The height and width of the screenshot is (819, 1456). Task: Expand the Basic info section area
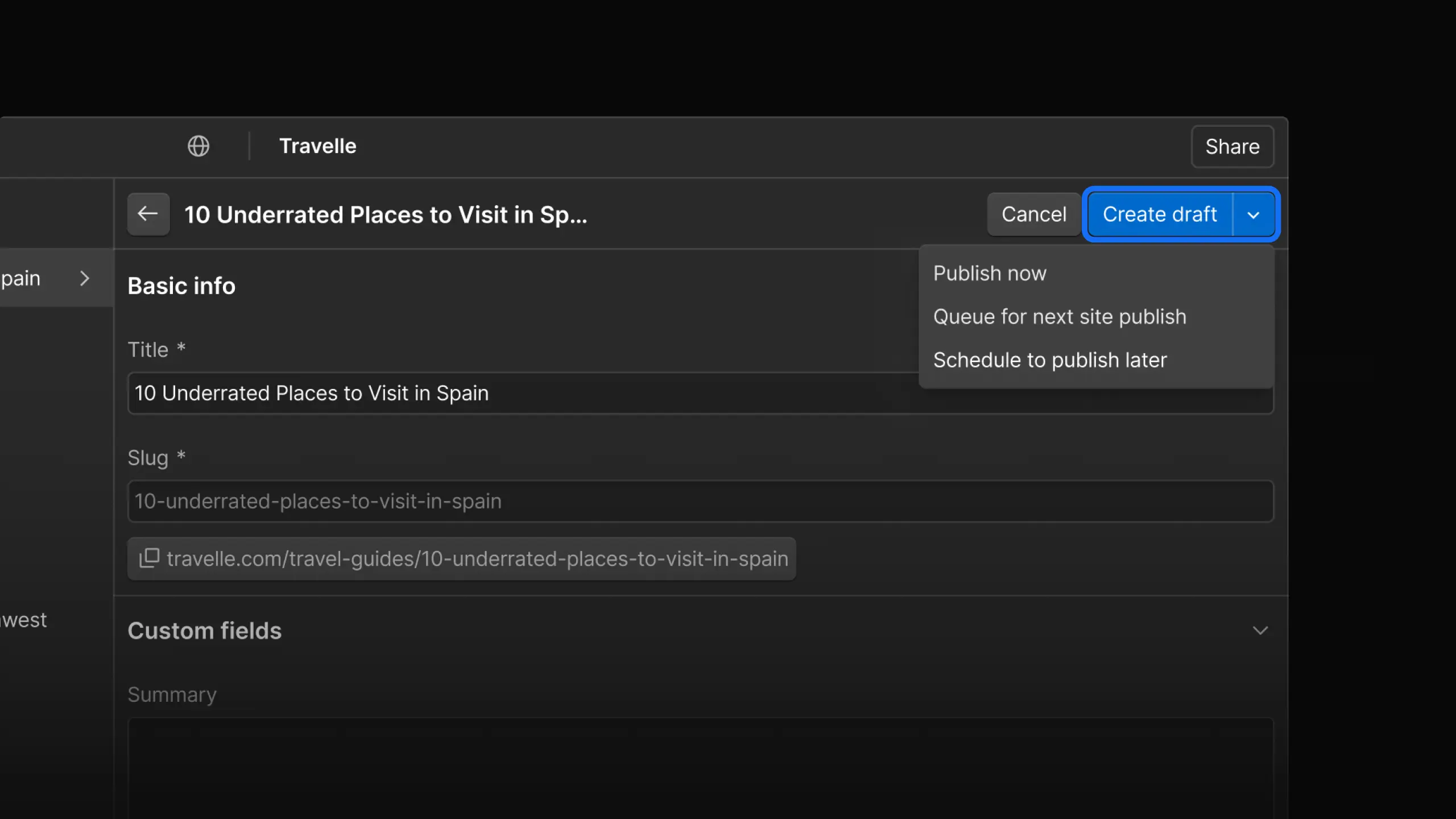click(181, 286)
